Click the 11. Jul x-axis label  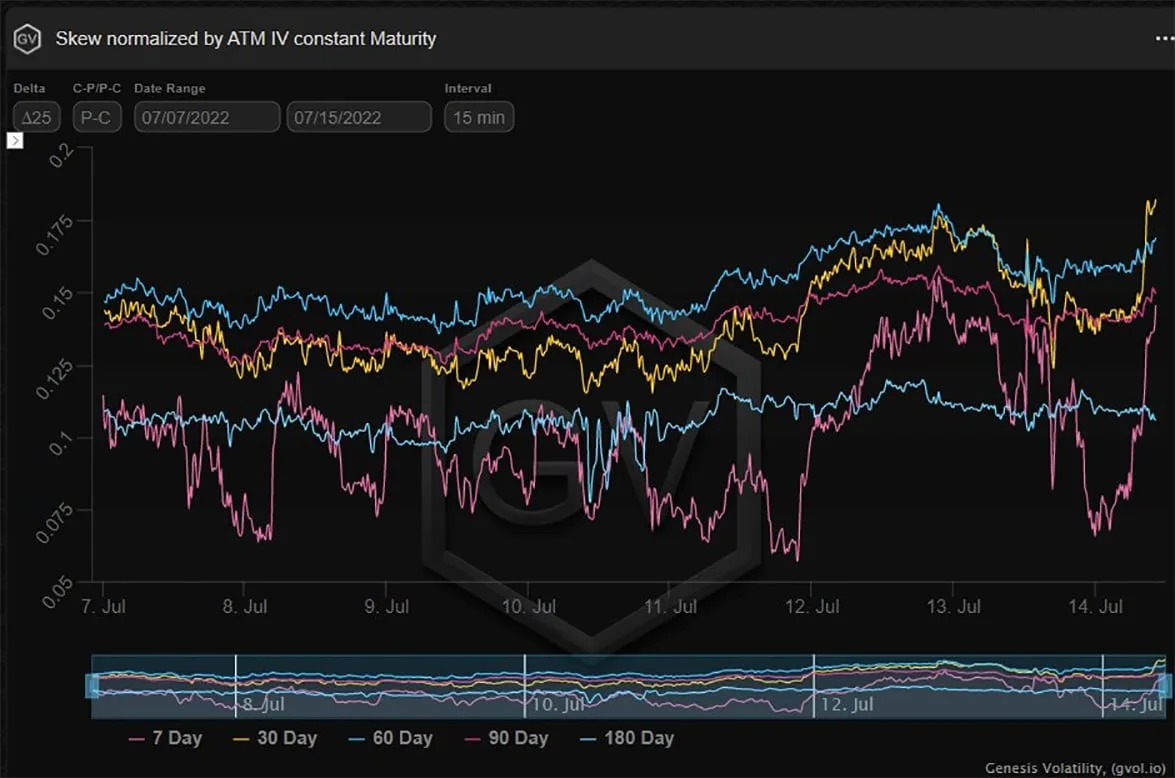tap(670, 606)
